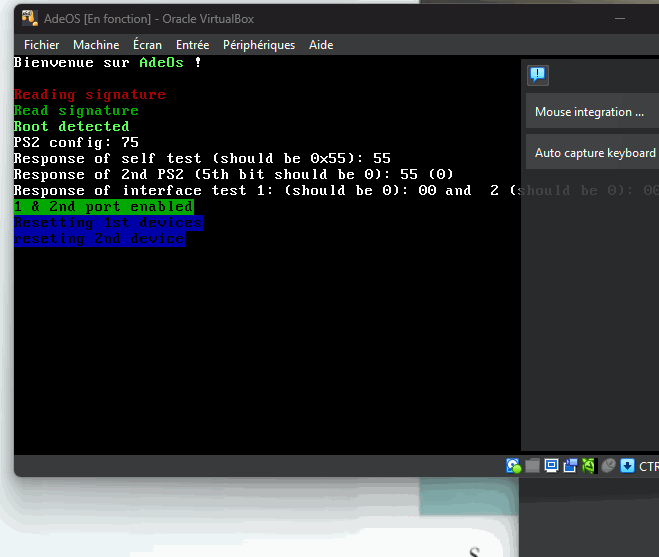
Task: Open the Auto capture keyboard notification
Action: [x=593, y=153]
